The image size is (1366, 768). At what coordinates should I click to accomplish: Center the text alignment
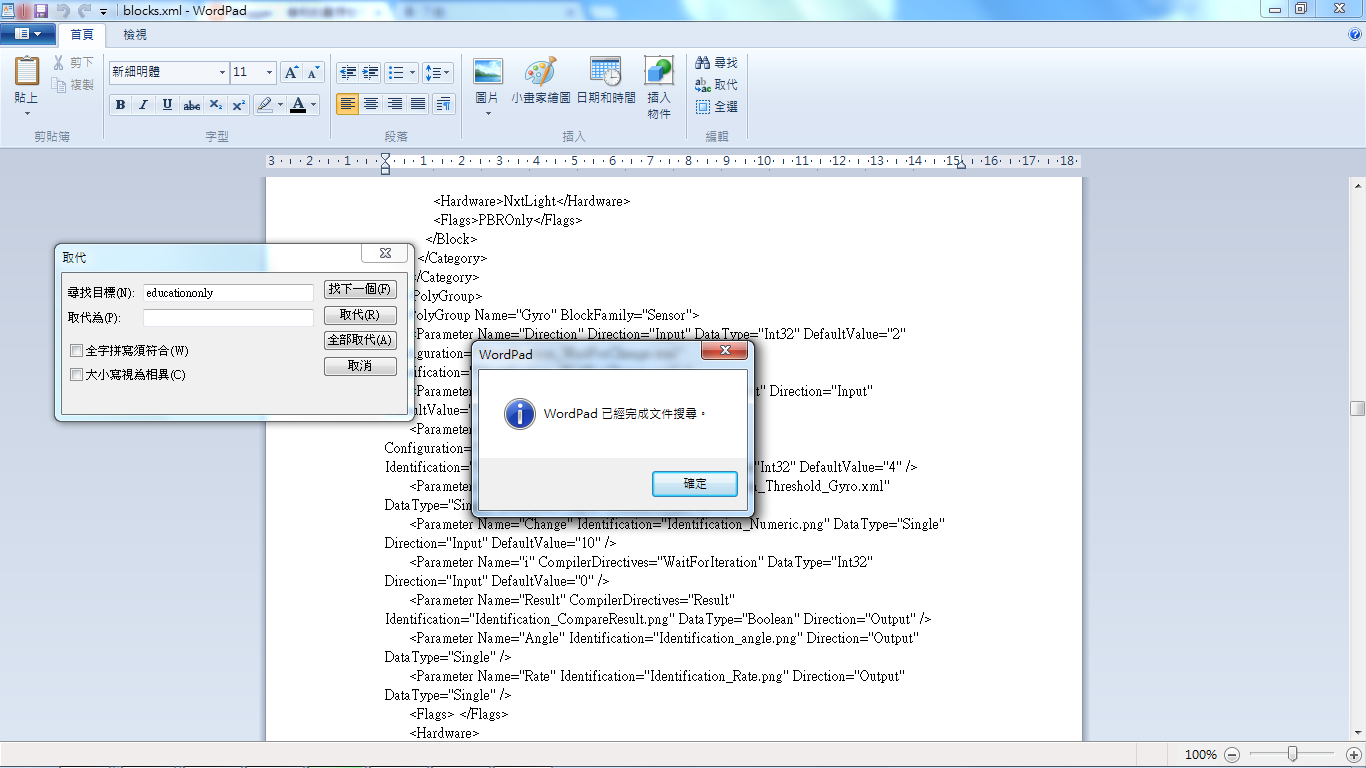click(371, 104)
